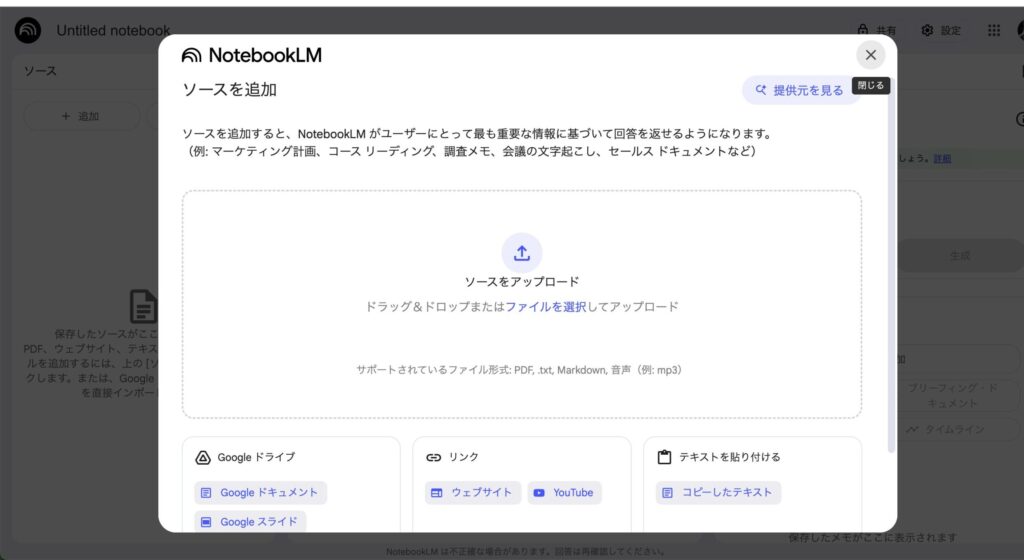Image resolution: width=1024 pixels, height=560 pixels.
Task: Click the Google Drive triangle icon
Action: click(203, 458)
